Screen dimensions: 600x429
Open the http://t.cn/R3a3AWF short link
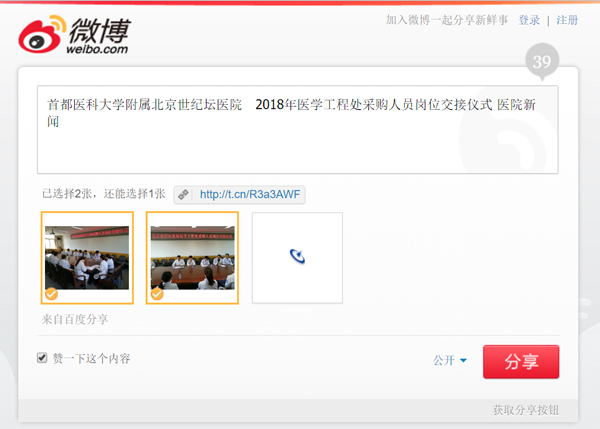[250, 194]
